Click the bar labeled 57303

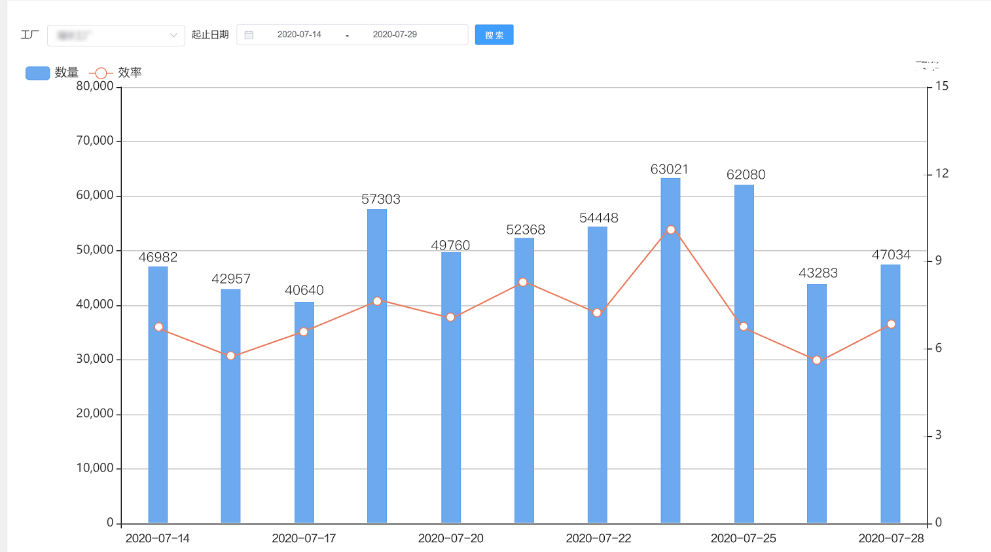click(x=377, y=365)
